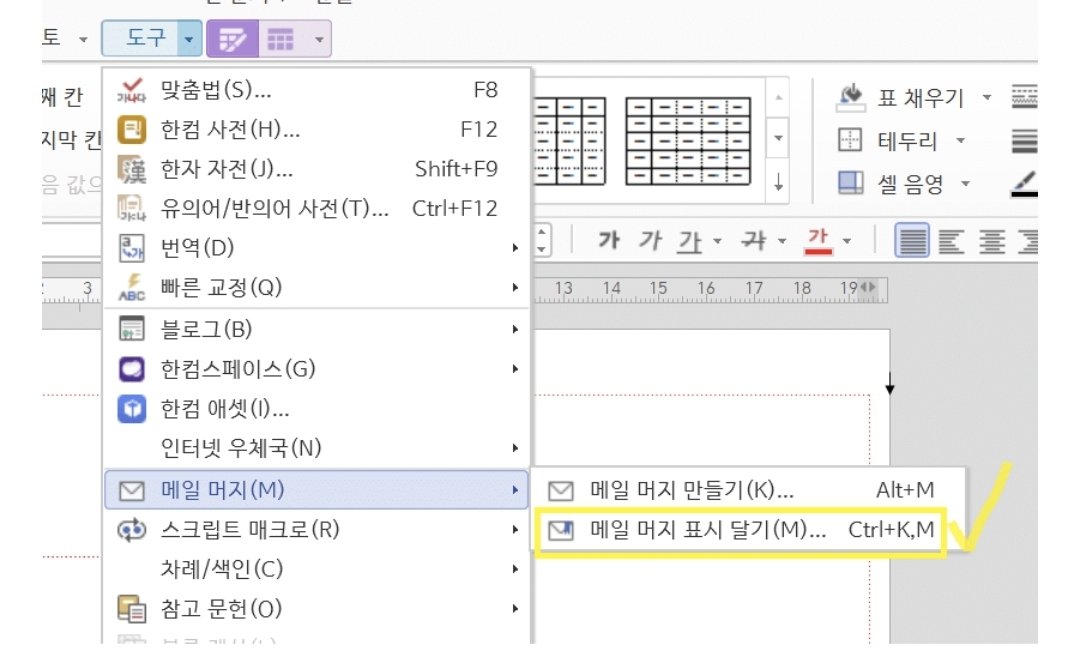Click the font size stepper arrows
Image resolution: width=1080 pixels, height=655 pixels.
pyautogui.click(x=542, y=240)
